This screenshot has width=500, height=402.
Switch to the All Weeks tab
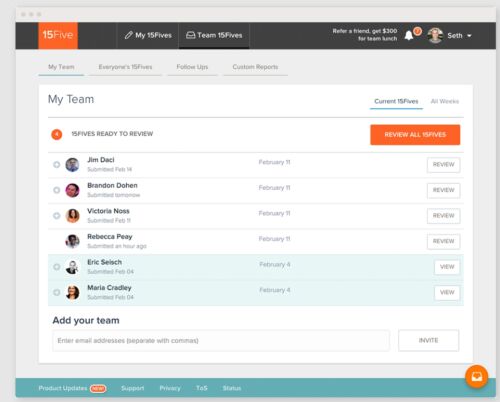click(x=445, y=101)
